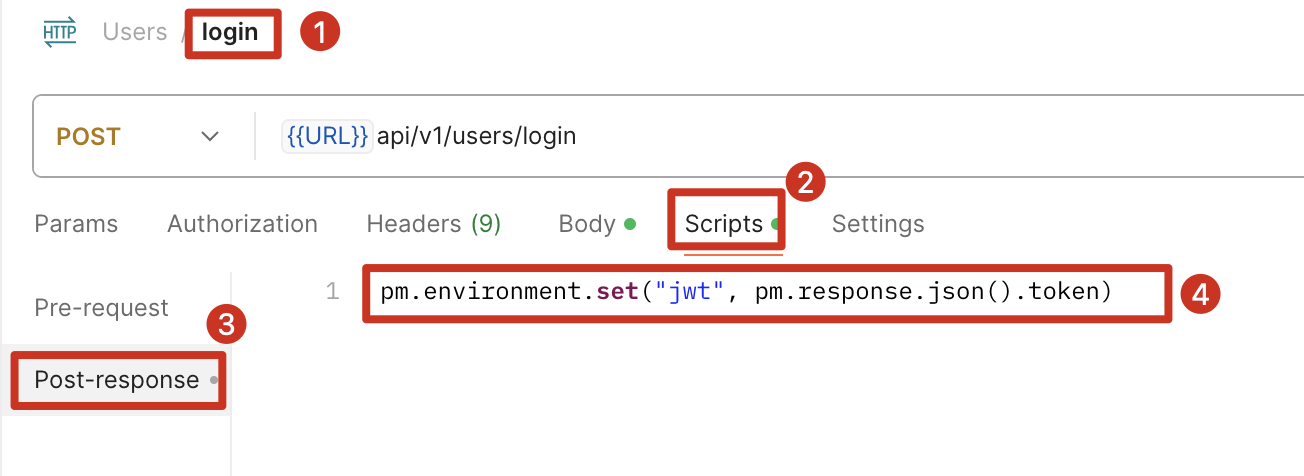Image resolution: width=1304 pixels, height=476 pixels.
Task: Select the Post-response script section
Action: point(116,380)
